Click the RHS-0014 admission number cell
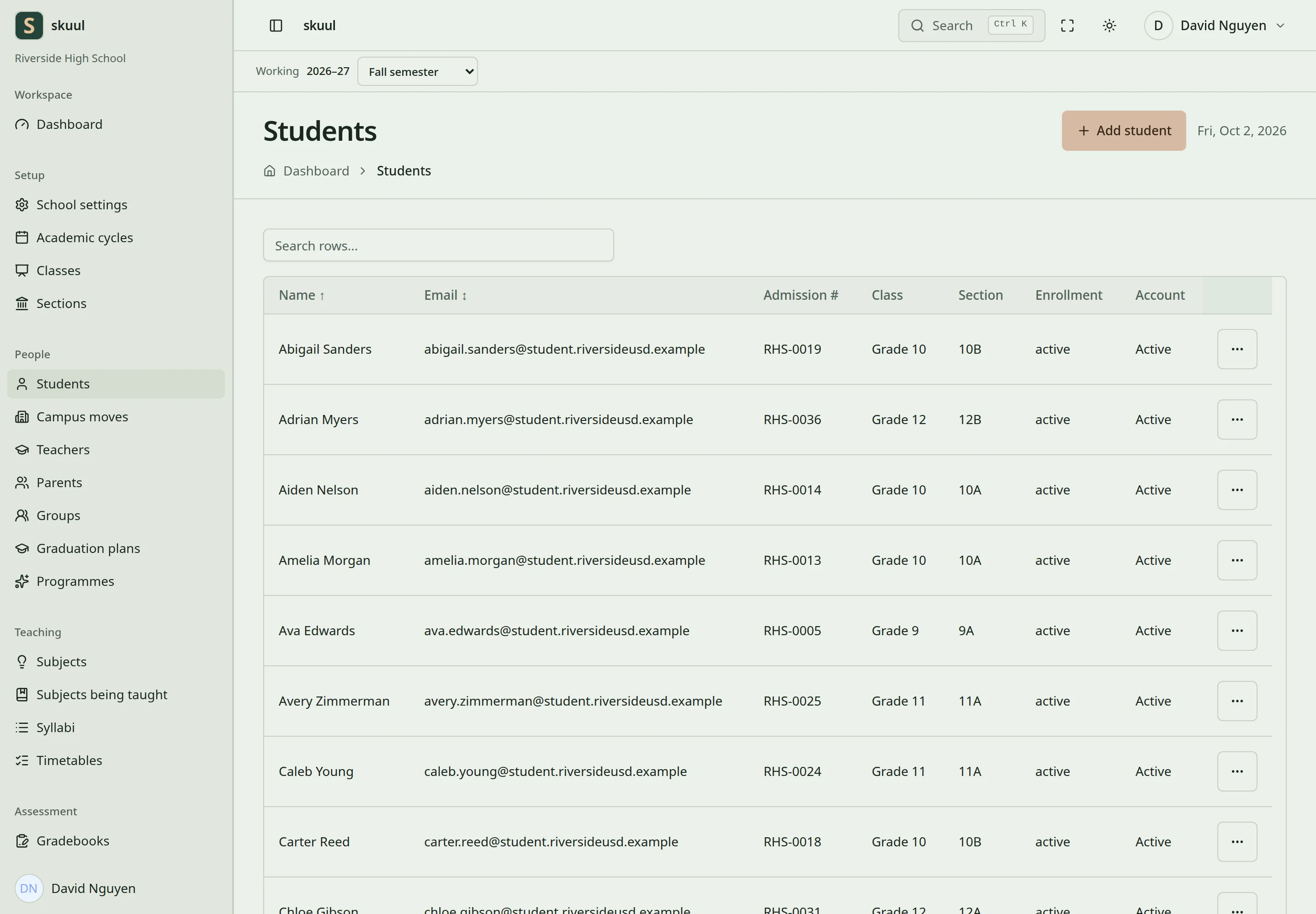The width and height of the screenshot is (1316, 914). pyautogui.click(x=792, y=490)
